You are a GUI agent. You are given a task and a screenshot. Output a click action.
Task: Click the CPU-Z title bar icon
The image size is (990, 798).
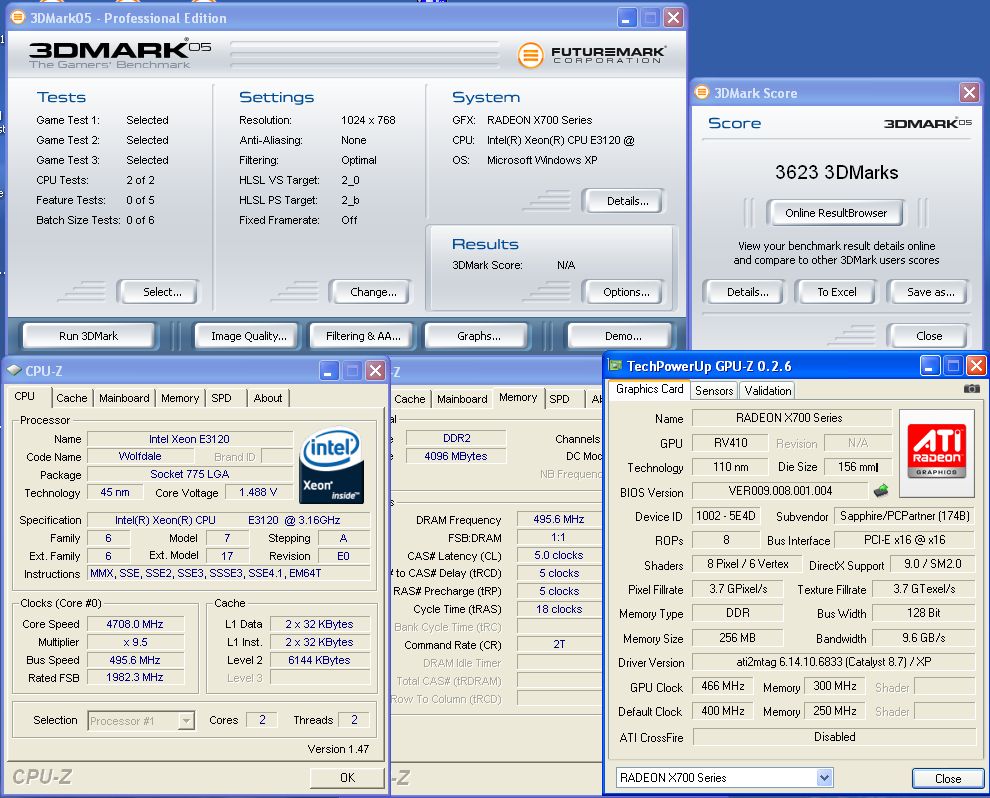click(x=14, y=370)
